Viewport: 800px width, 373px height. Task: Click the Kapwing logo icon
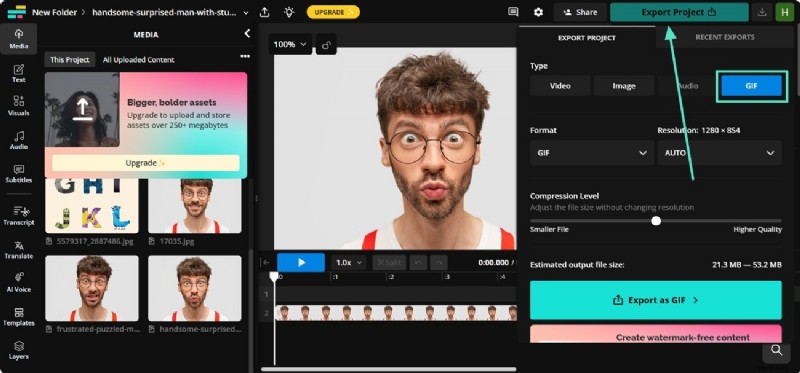point(16,12)
